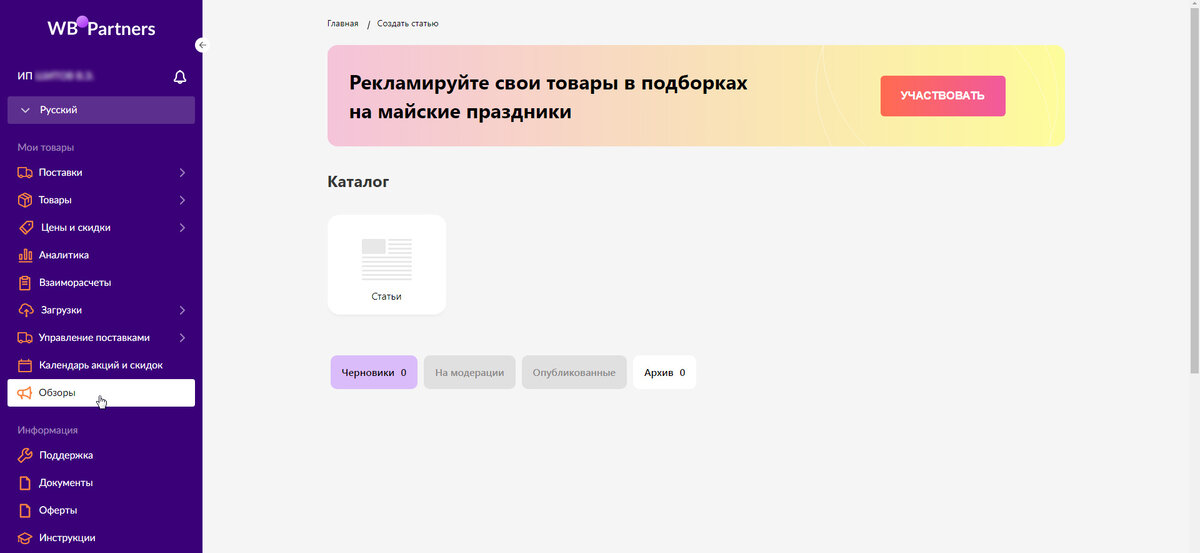Open notifications via the bell icon
The height and width of the screenshot is (553, 1200).
tap(180, 77)
